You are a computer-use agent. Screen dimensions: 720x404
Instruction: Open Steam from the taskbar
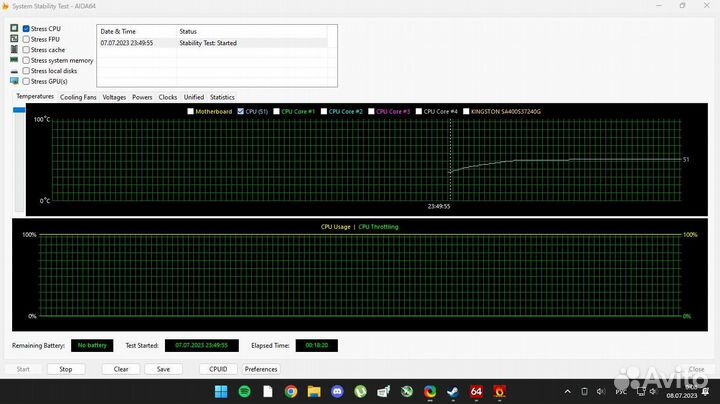click(x=453, y=393)
